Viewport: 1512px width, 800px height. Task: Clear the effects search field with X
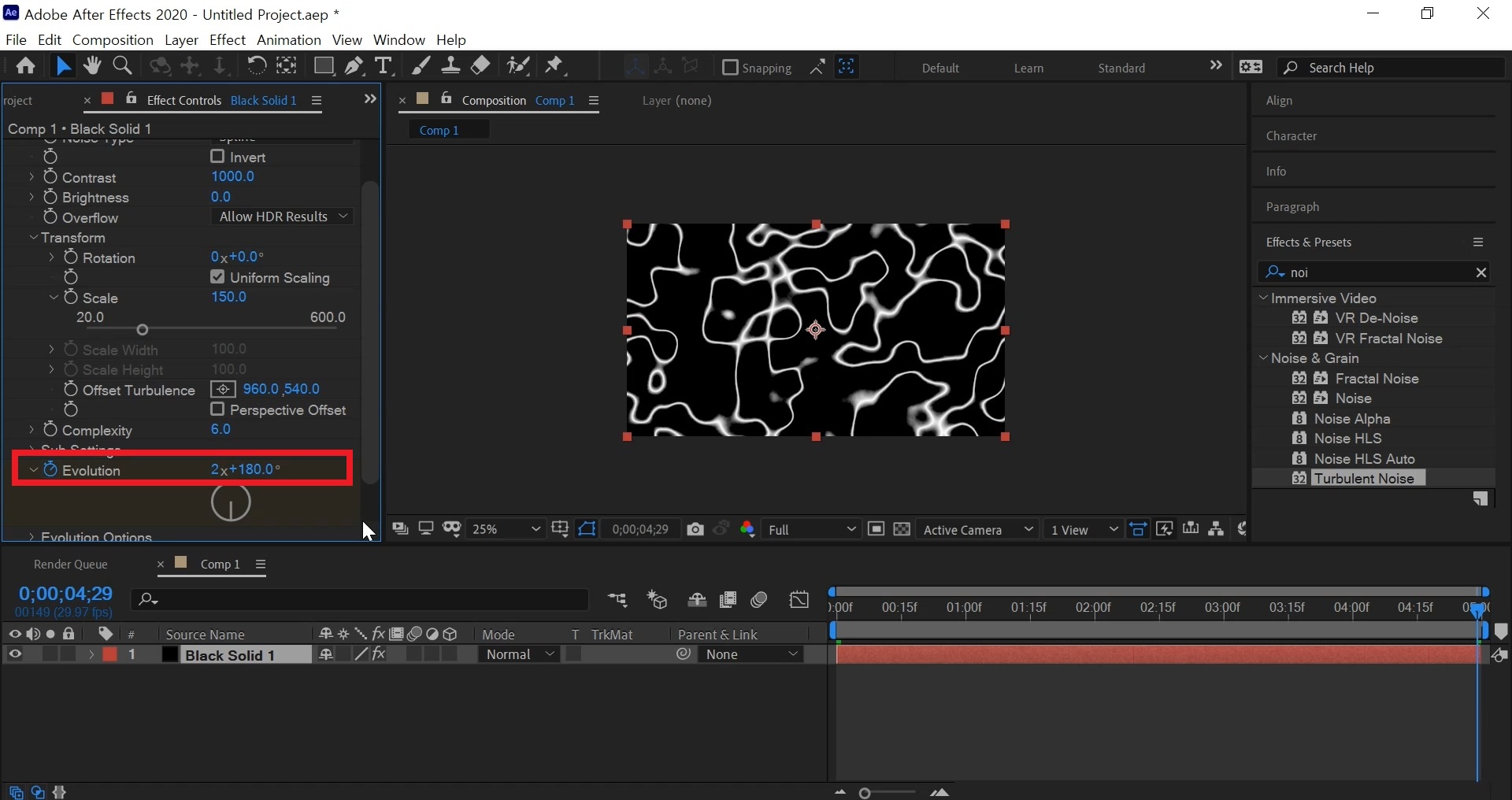coord(1481,272)
